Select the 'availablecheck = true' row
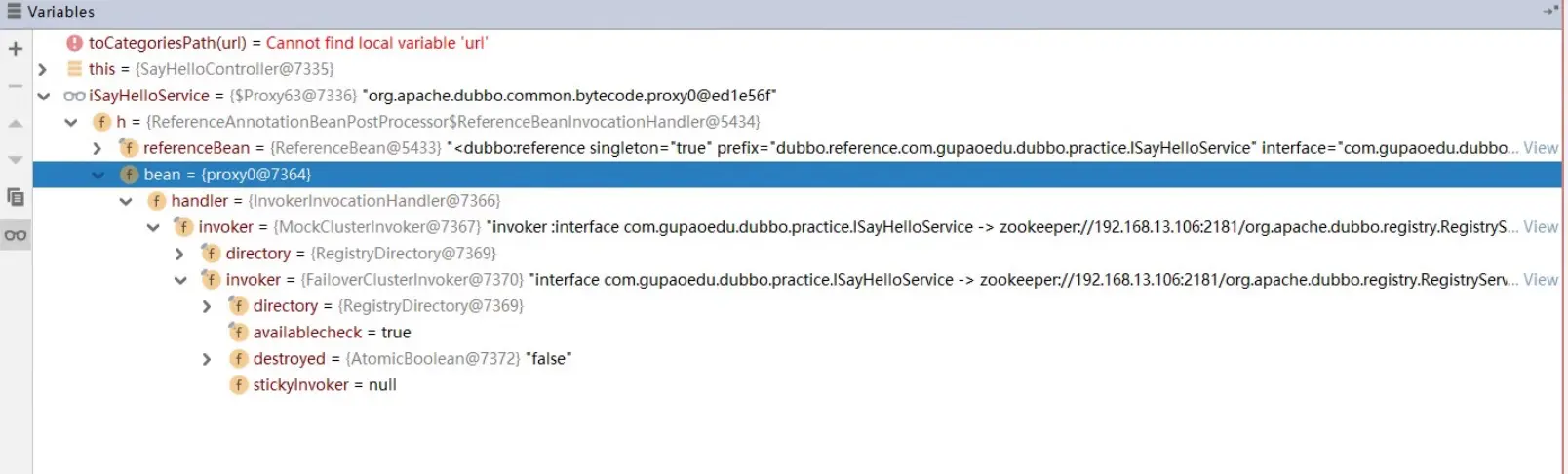The image size is (1568, 474). point(797,333)
